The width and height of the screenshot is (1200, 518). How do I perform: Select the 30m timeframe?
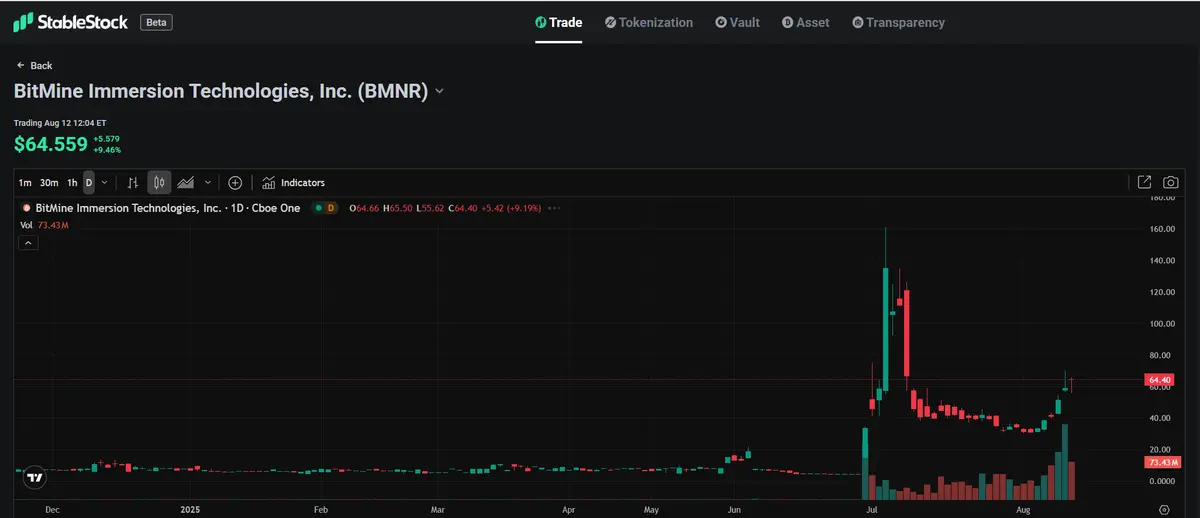pos(49,183)
